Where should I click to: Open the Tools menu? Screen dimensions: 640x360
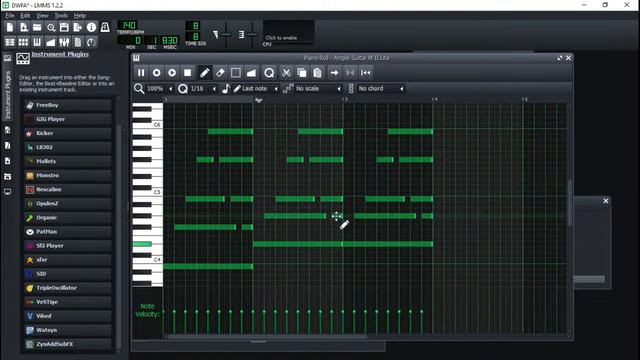tap(61, 16)
